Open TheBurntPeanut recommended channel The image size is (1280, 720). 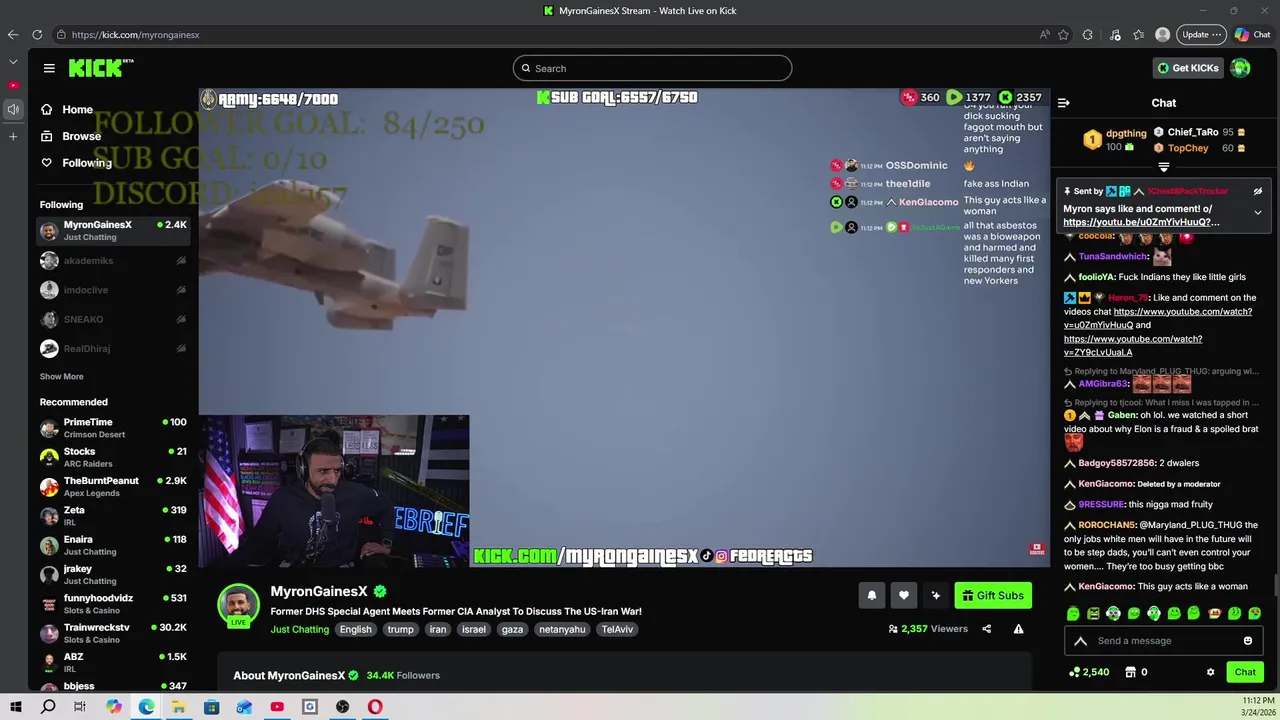(113, 487)
